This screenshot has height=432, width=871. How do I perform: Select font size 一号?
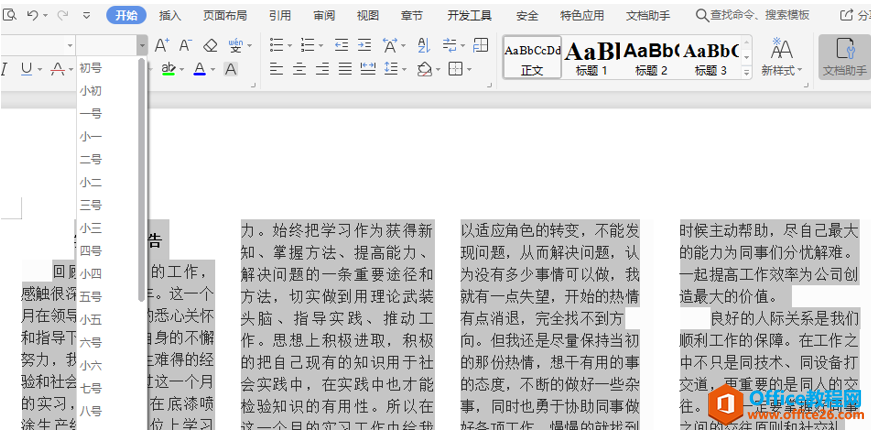click(91, 114)
